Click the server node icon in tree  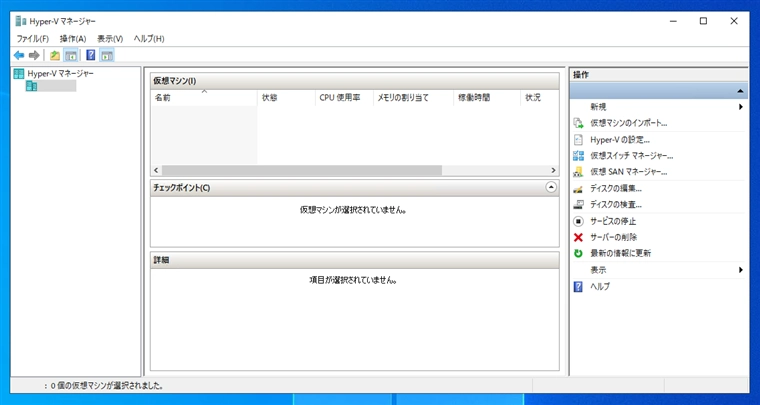[32, 86]
